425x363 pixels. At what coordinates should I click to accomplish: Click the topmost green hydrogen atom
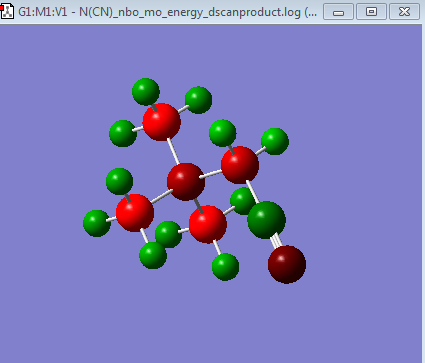pyautogui.click(x=146, y=92)
